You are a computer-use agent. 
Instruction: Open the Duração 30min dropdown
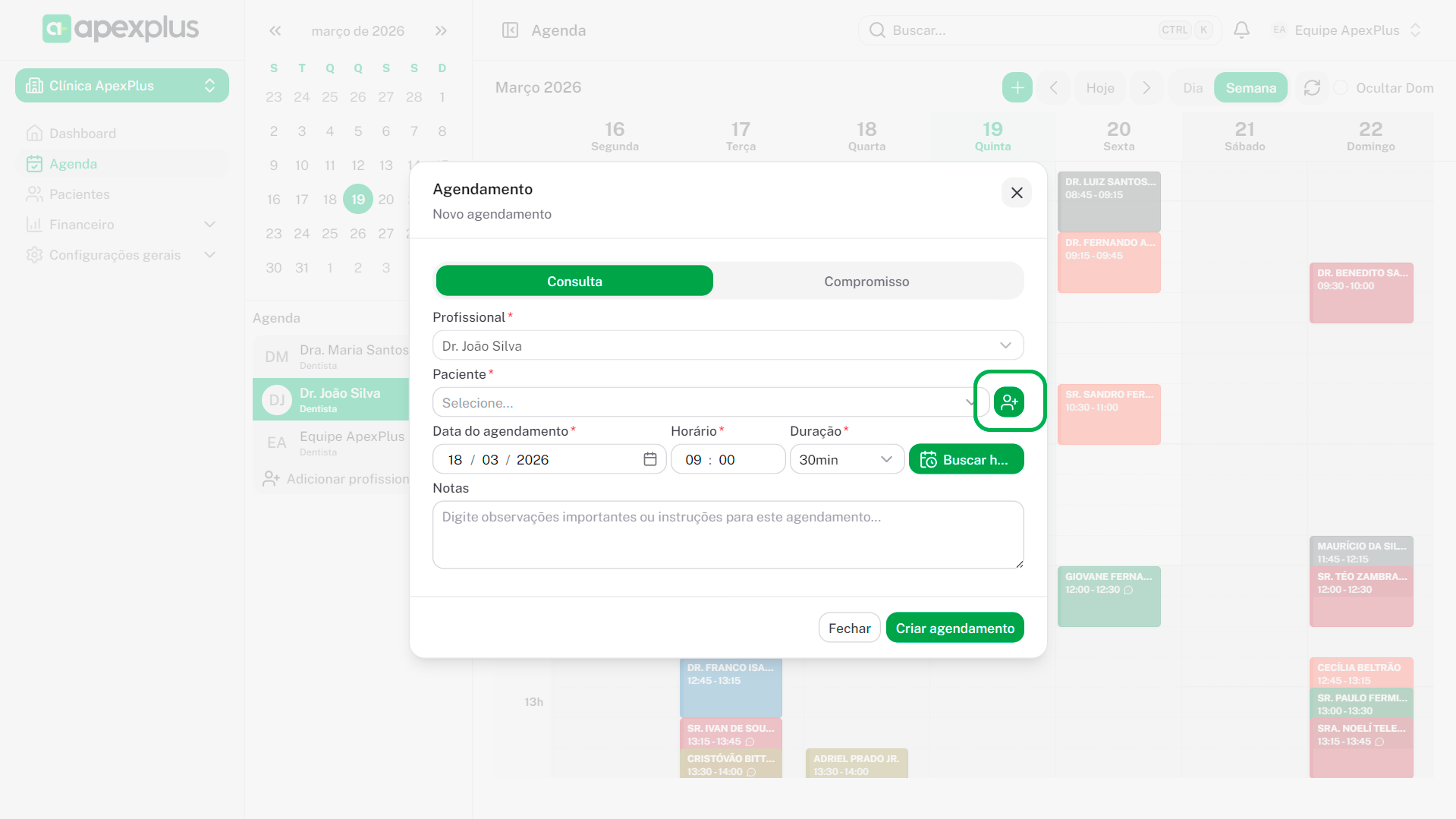tap(846, 459)
